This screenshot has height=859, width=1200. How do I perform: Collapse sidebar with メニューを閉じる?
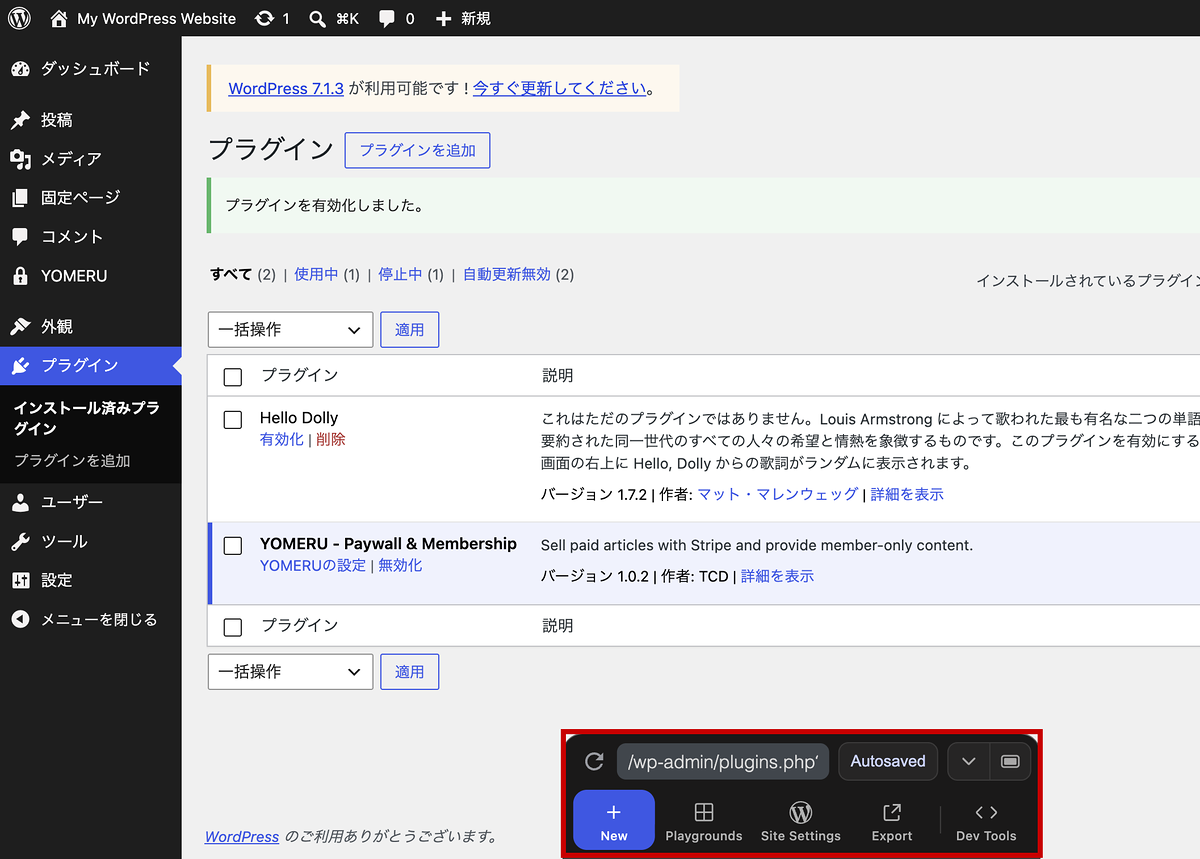[x=90, y=619]
